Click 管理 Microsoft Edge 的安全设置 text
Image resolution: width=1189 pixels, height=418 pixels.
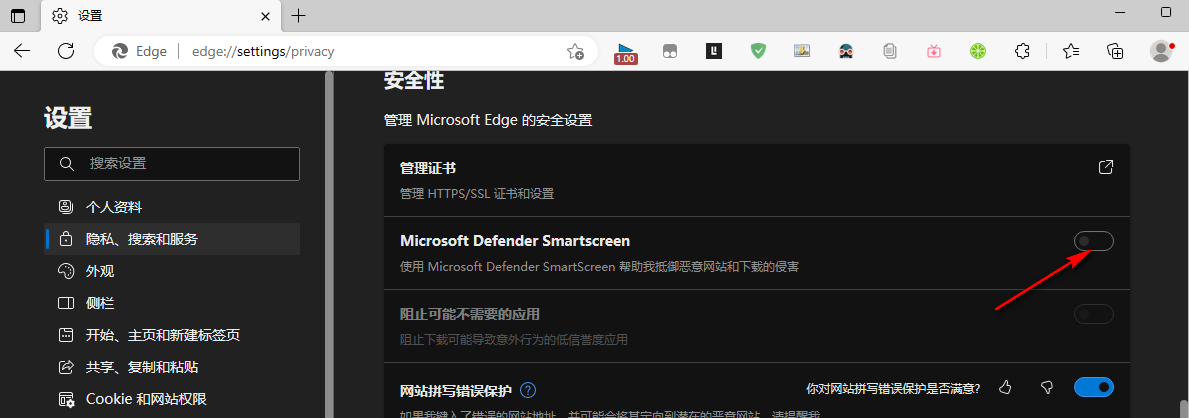click(x=488, y=120)
